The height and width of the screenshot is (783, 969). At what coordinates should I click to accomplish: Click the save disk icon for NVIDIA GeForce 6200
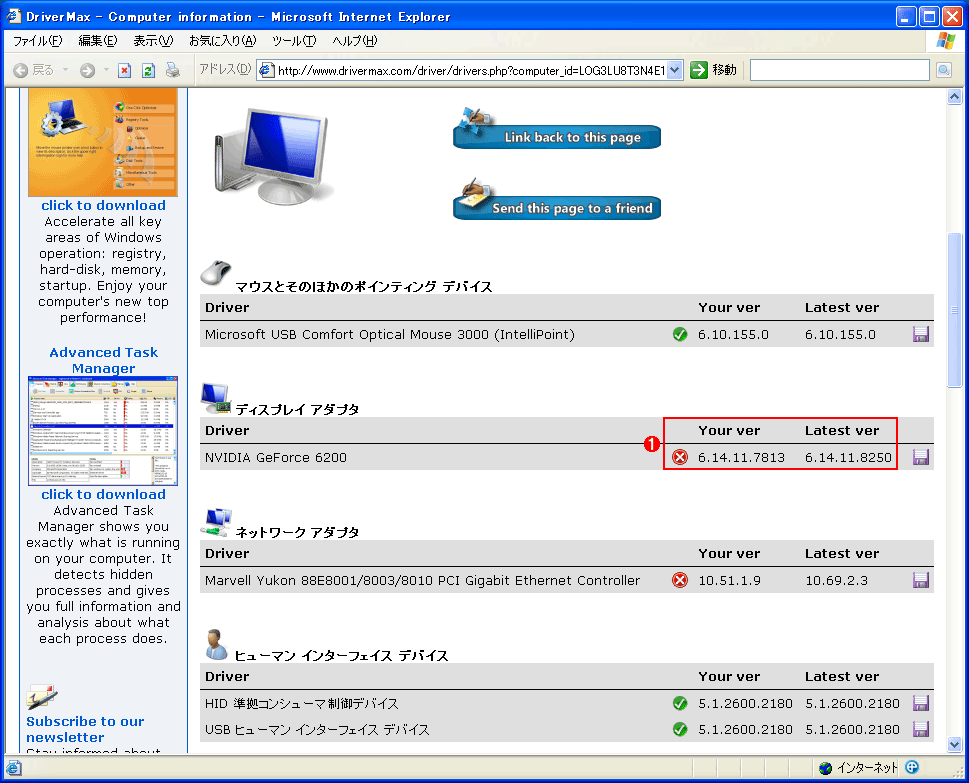point(921,457)
